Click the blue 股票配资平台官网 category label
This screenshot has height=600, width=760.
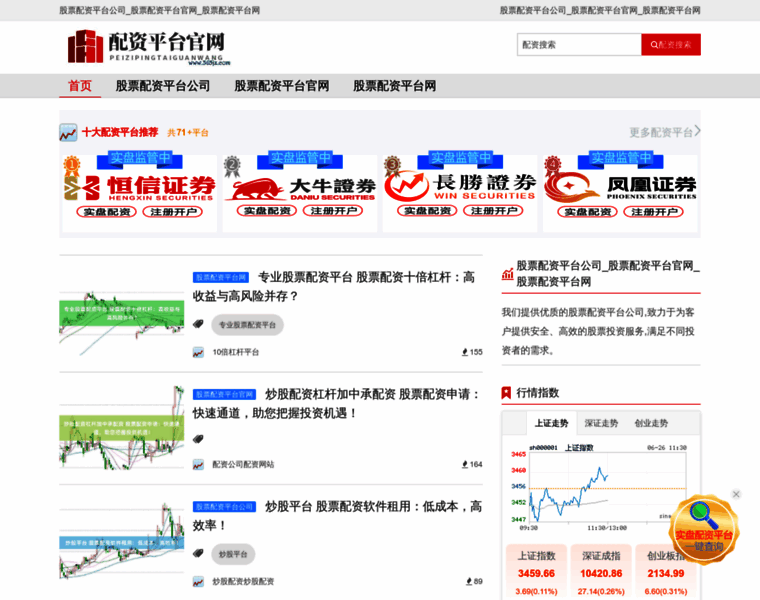point(224,395)
